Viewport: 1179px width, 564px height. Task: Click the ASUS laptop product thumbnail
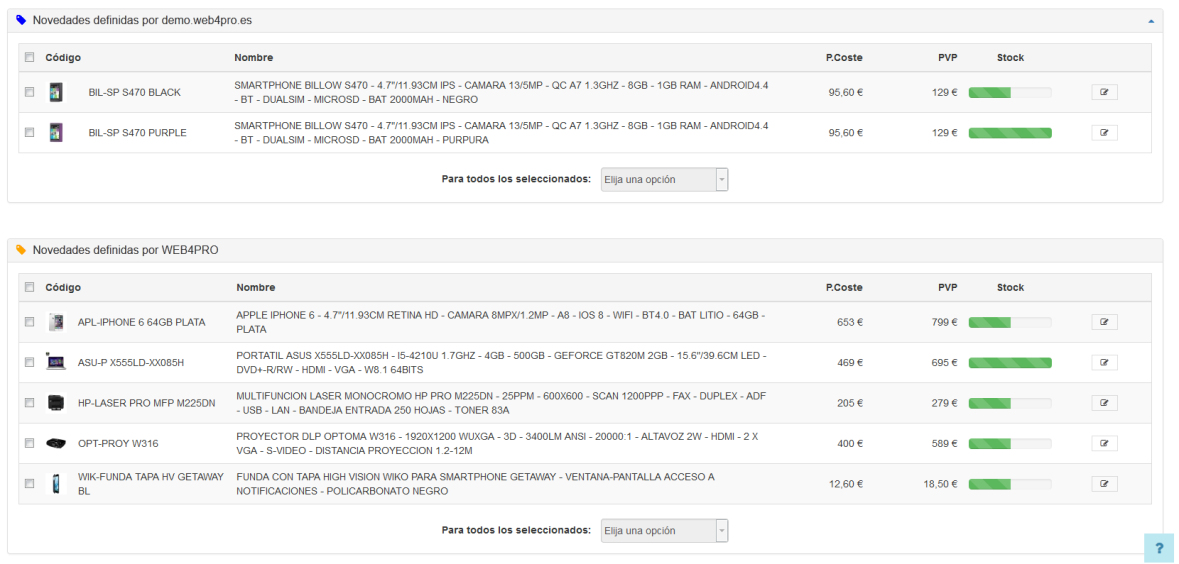(56, 362)
